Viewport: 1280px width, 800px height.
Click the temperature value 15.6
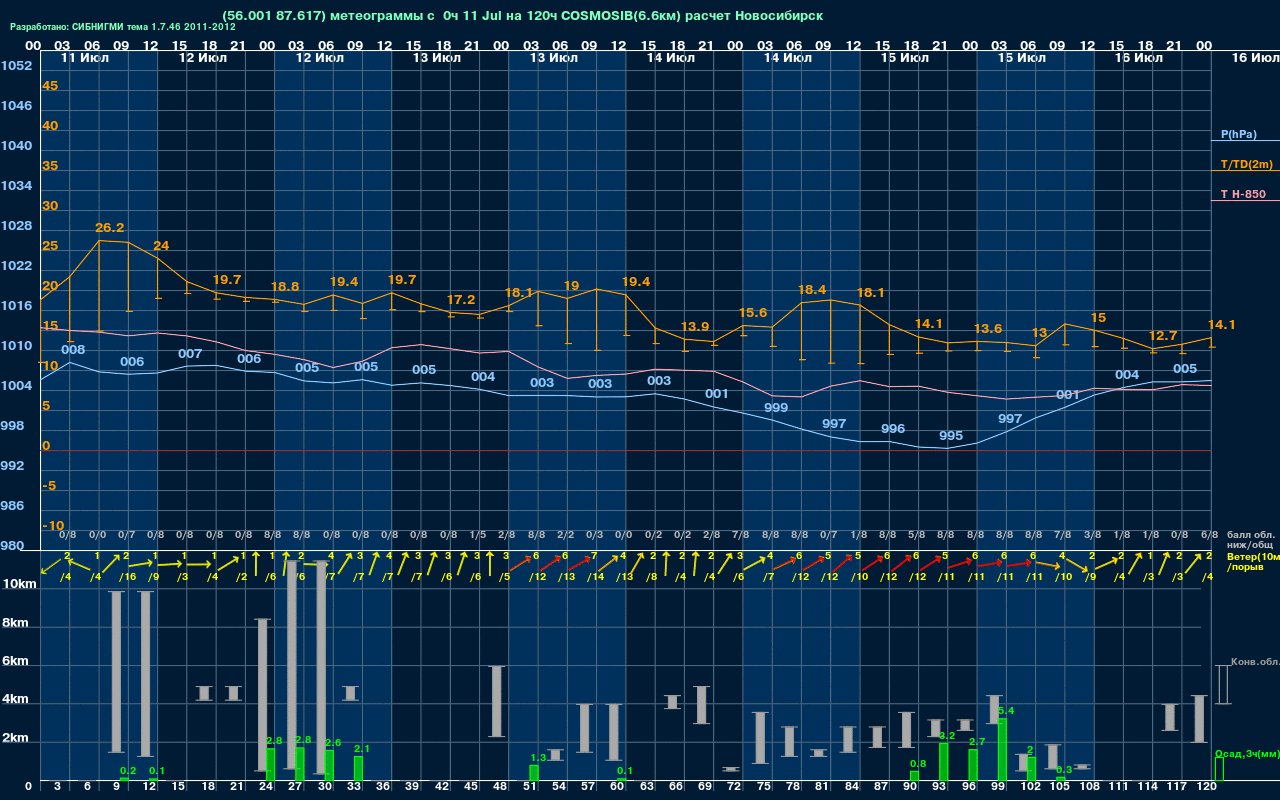753,313
